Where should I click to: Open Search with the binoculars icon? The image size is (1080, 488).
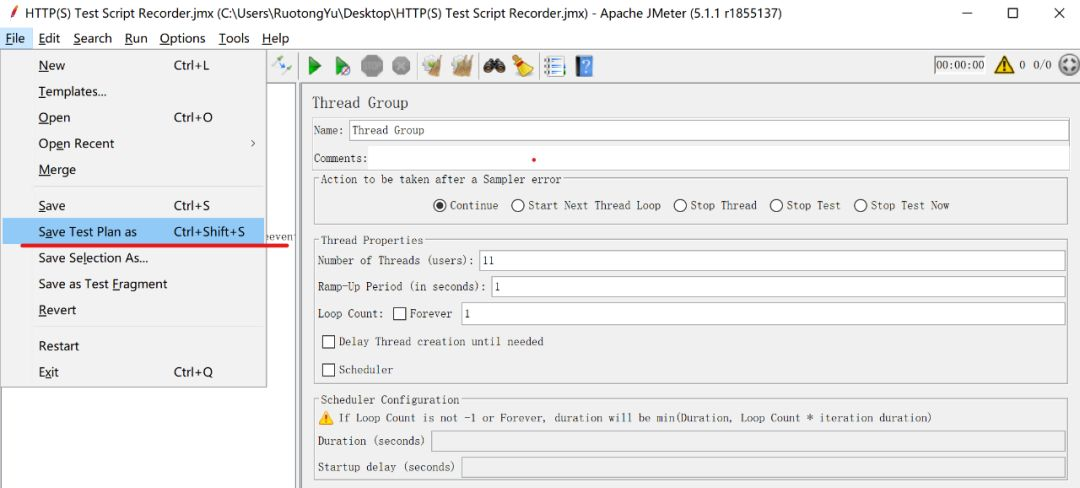coord(494,66)
